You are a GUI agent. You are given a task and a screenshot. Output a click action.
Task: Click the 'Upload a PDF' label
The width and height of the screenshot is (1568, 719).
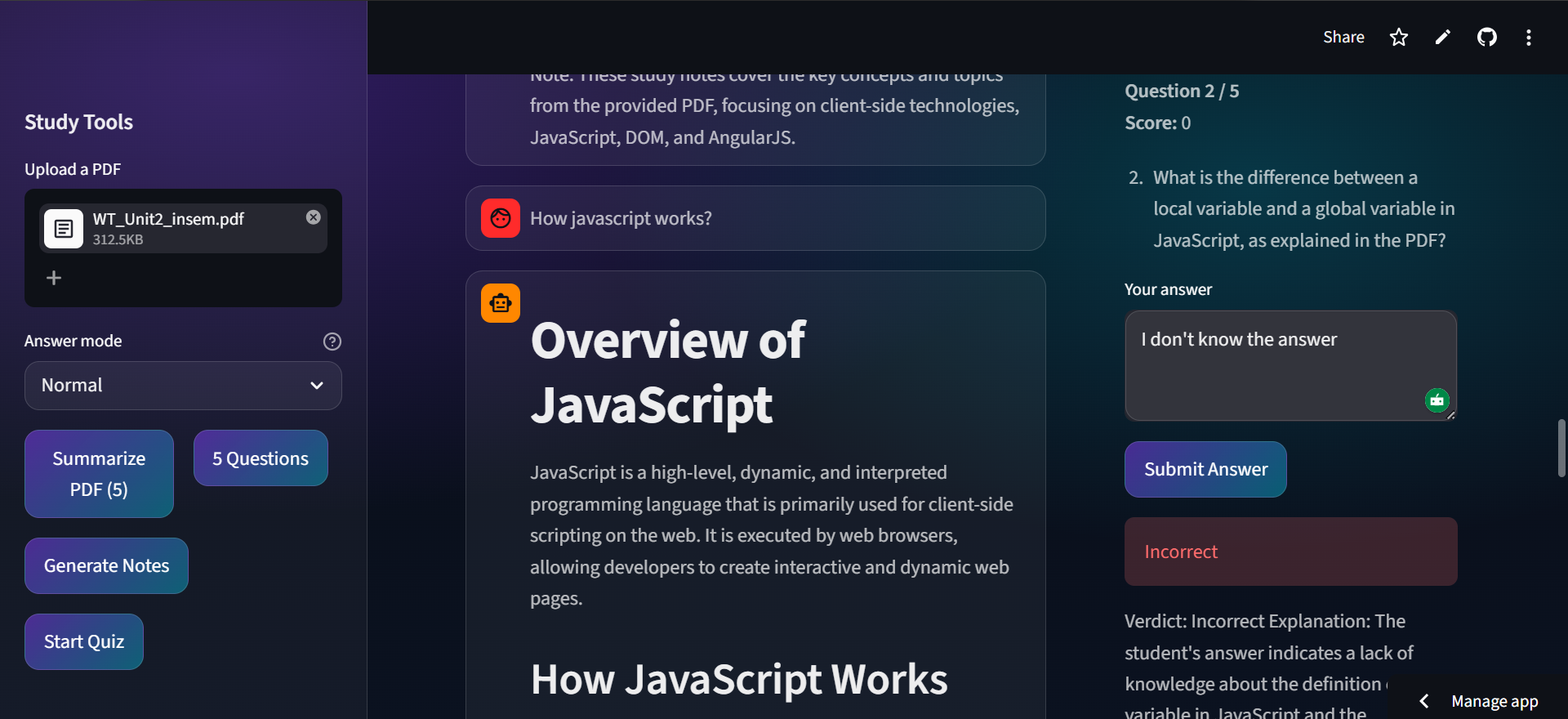coord(73,169)
